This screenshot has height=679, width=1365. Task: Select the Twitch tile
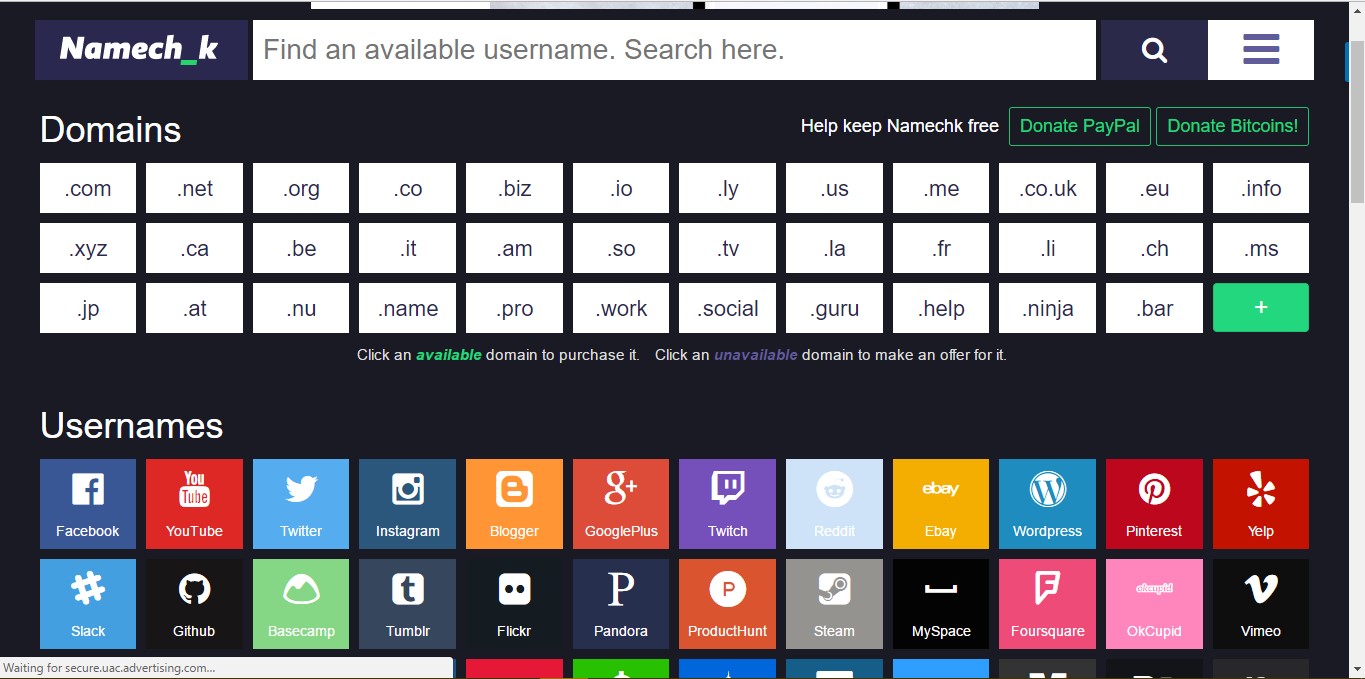pos(727,504)
